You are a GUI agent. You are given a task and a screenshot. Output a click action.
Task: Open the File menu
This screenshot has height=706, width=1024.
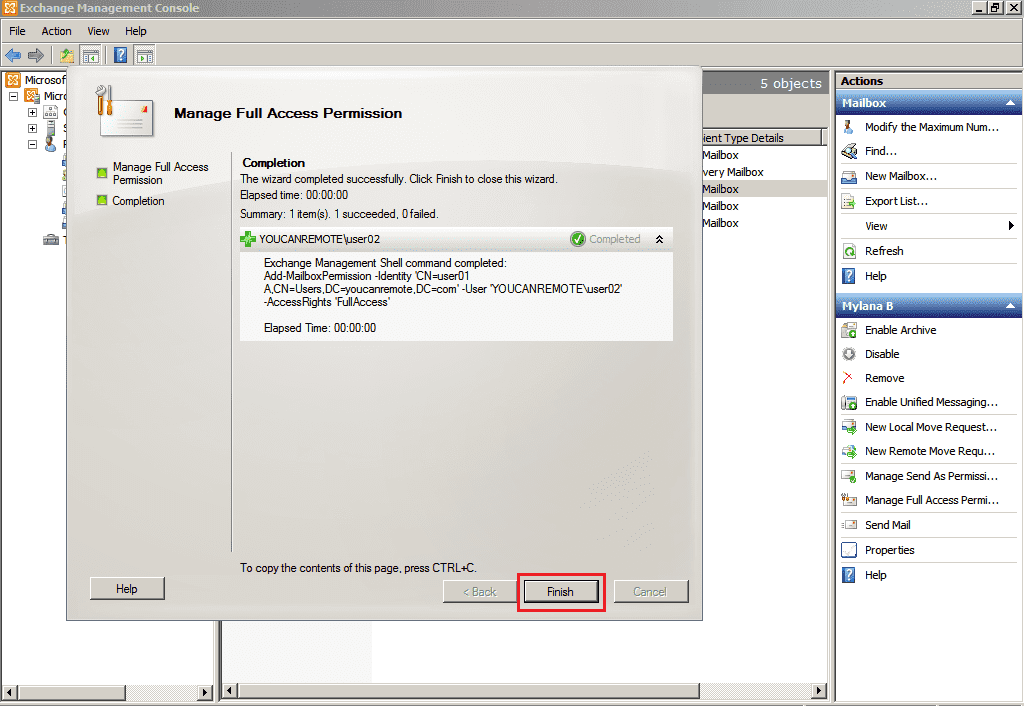17,31
